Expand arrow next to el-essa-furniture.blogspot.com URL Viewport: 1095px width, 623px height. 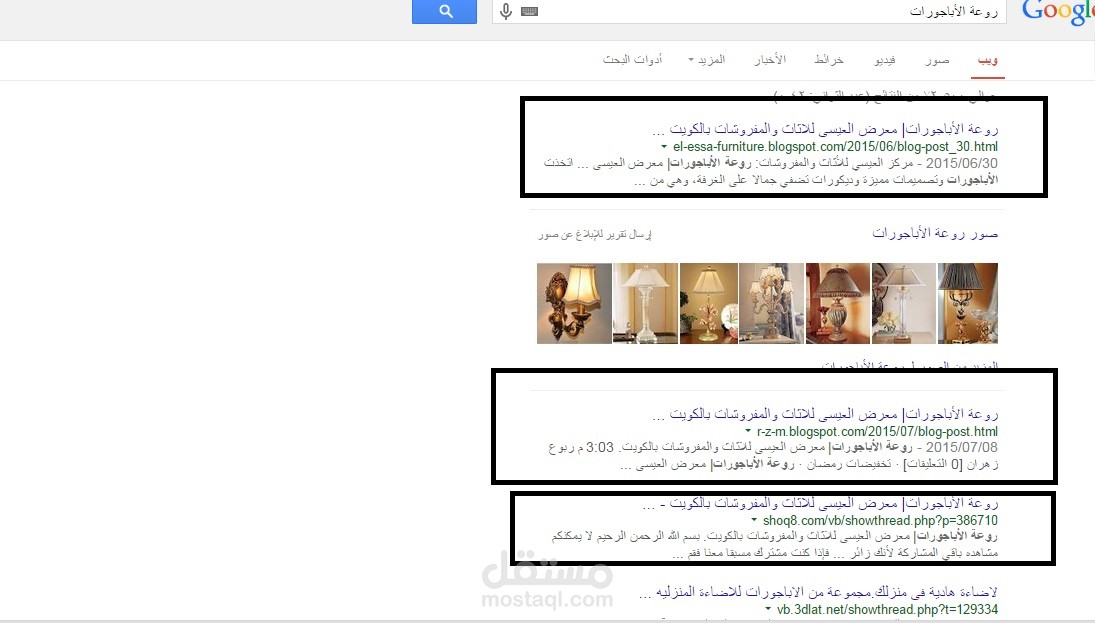(x=664, y=147)
